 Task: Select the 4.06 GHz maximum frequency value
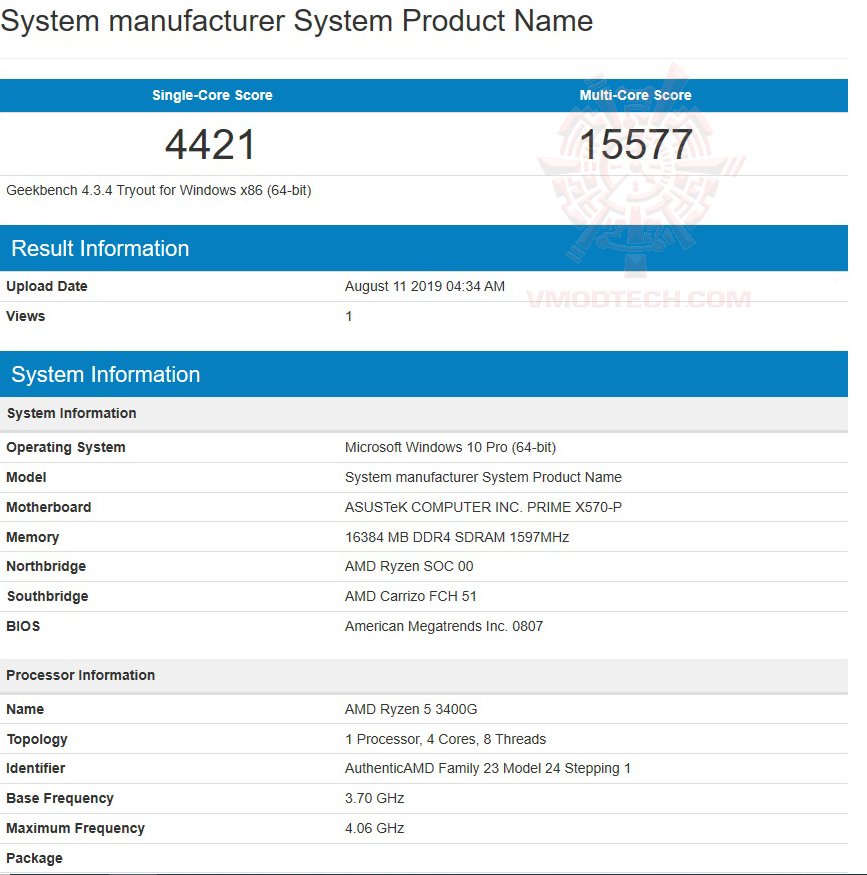(x=374, y=829)
